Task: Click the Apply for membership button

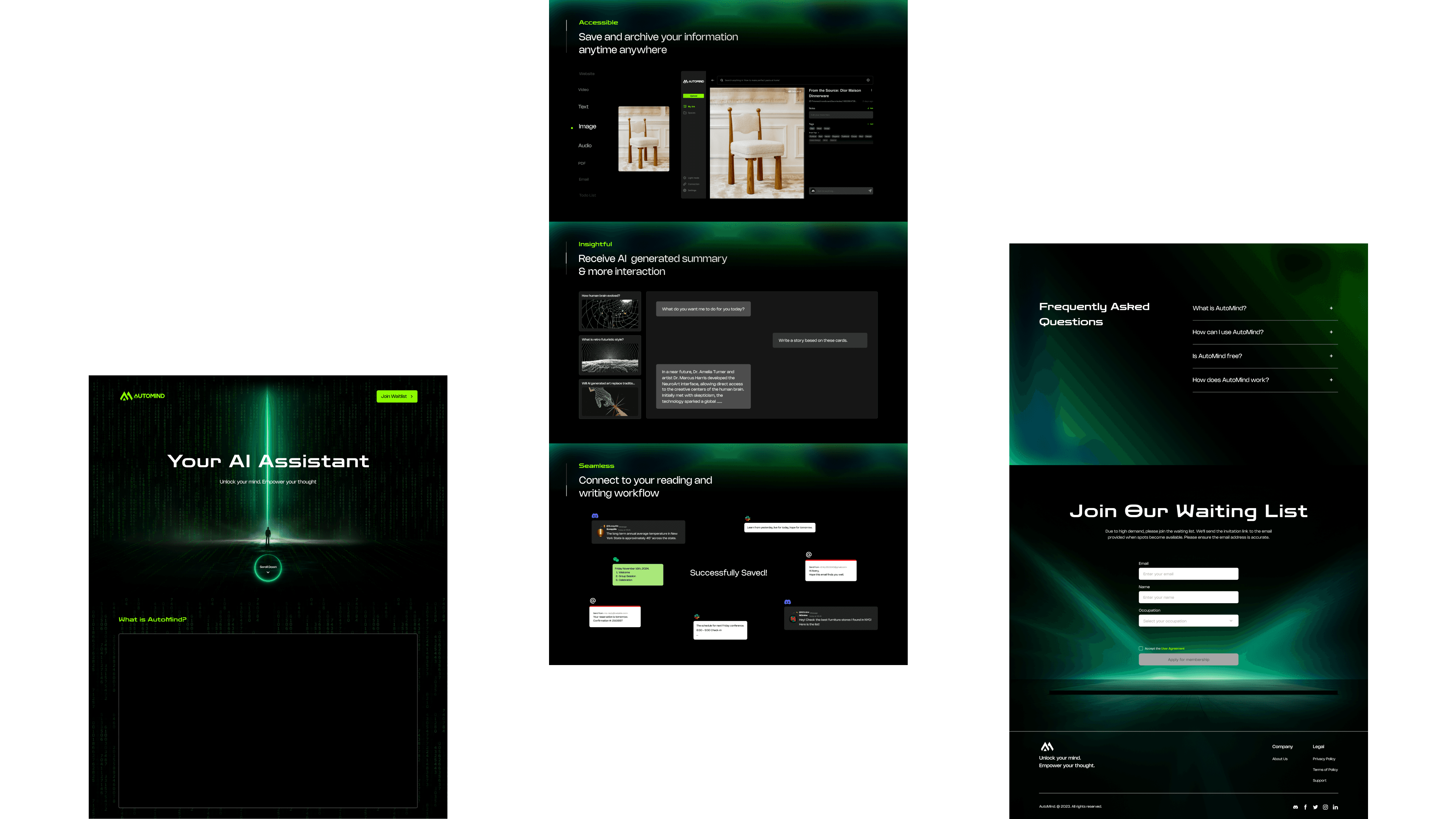Action: [1188, 660]
